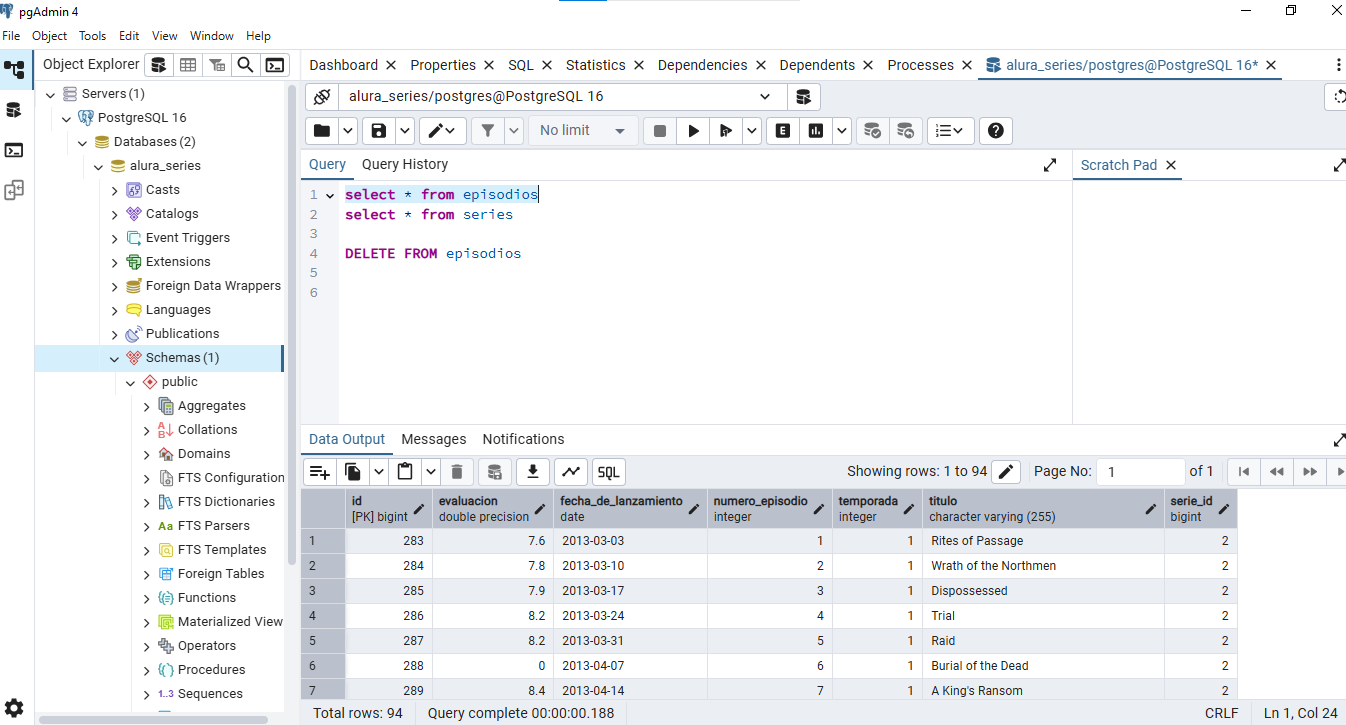Click the Explain Analyze chart icon
The image size is (1346, 725).
click(x=816, y=131)
